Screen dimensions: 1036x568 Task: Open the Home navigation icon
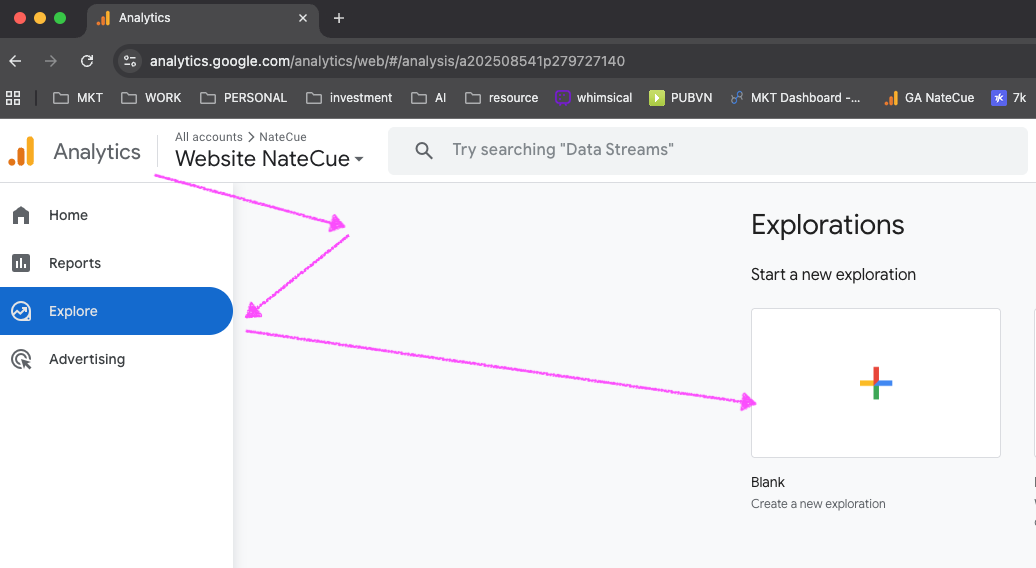(x=21, y=215)
